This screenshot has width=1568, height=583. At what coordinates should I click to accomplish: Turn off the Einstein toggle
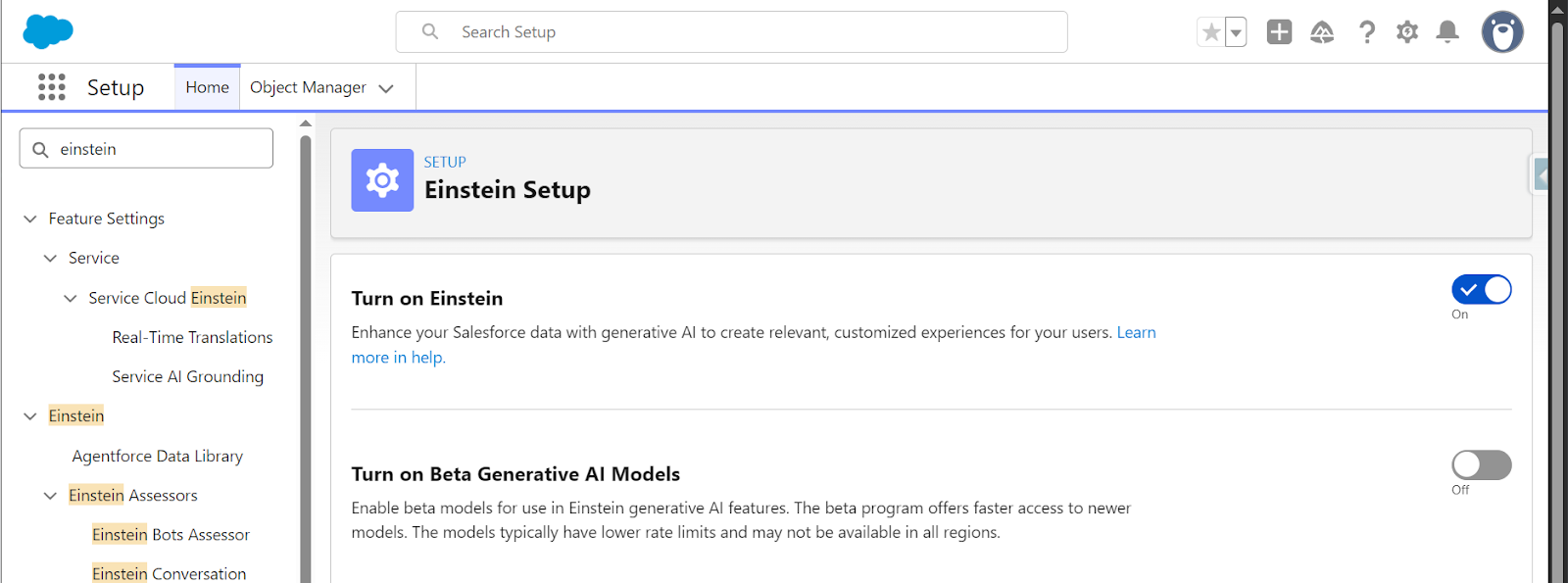(x=1481, y=290)
